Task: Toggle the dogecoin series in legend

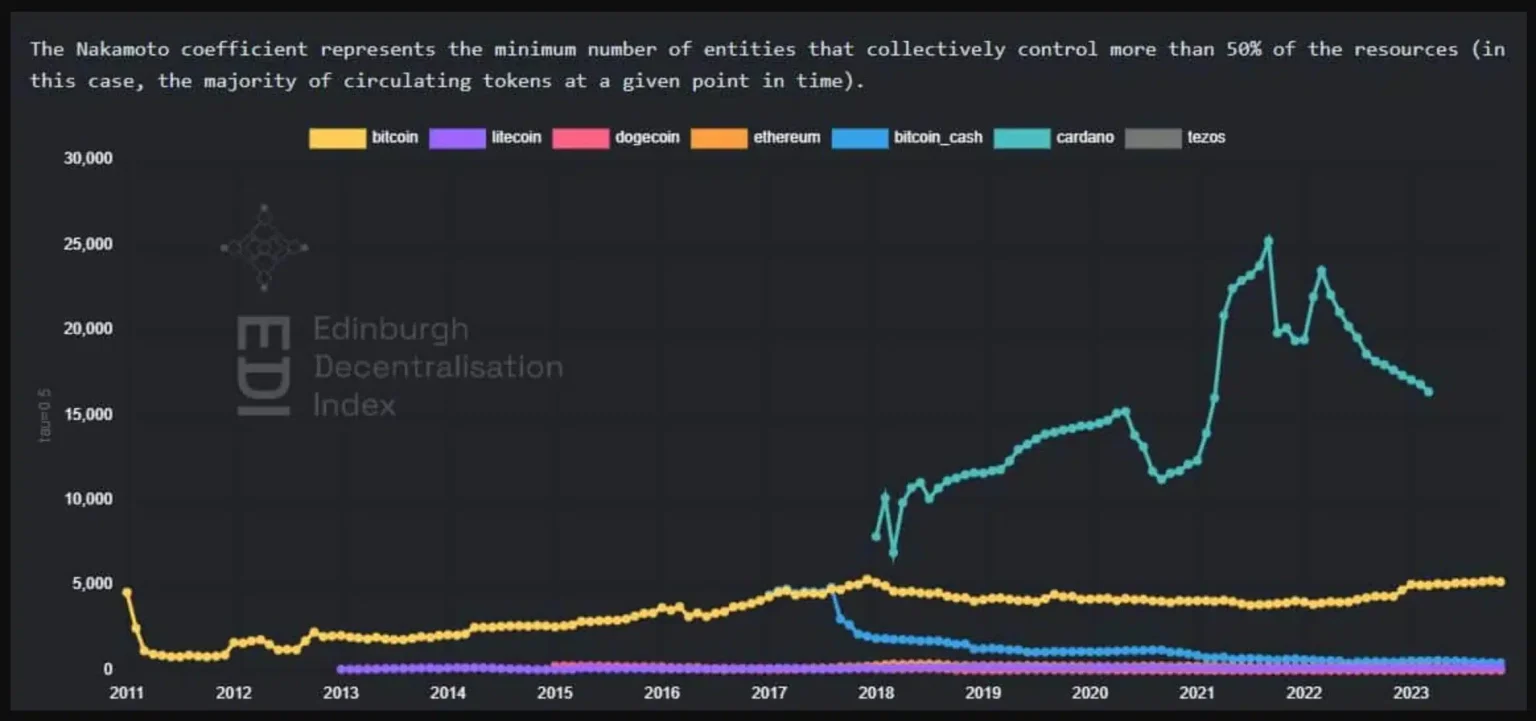Action: [617, 138]
